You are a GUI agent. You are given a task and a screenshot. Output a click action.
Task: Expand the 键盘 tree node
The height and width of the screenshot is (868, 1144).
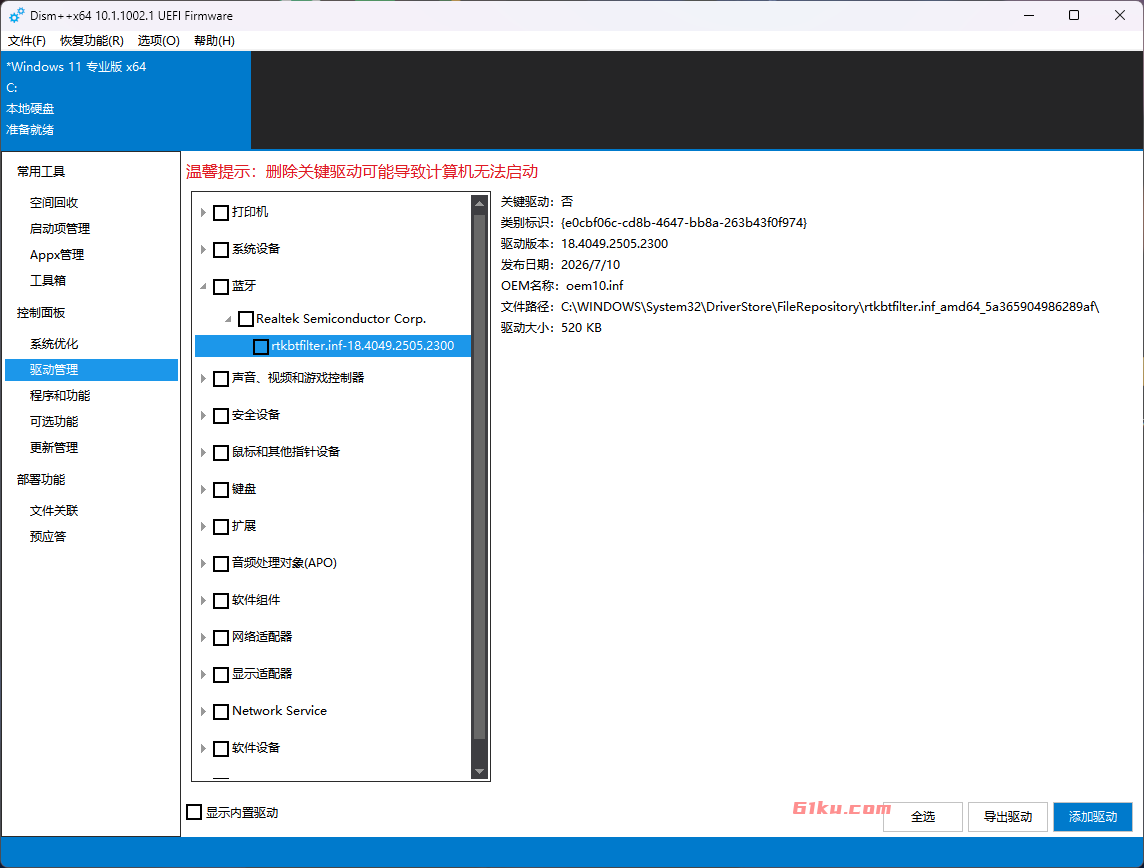point(204,489)
